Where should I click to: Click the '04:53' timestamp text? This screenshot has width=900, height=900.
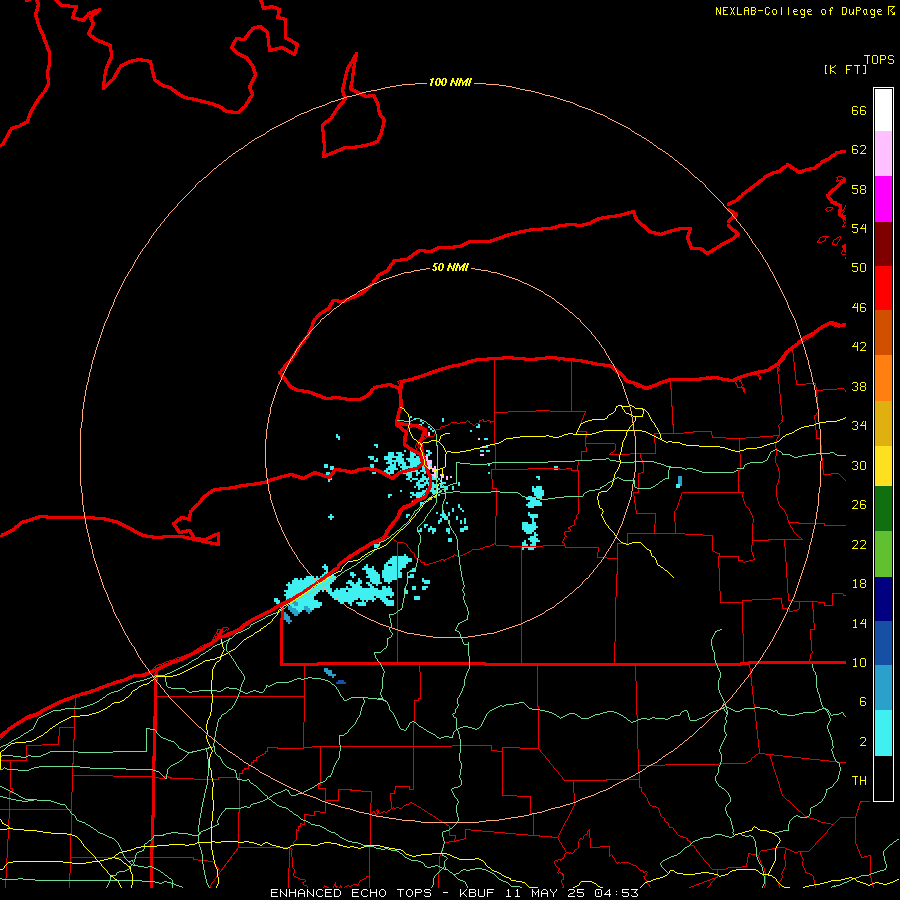click(x=616, y=893)
